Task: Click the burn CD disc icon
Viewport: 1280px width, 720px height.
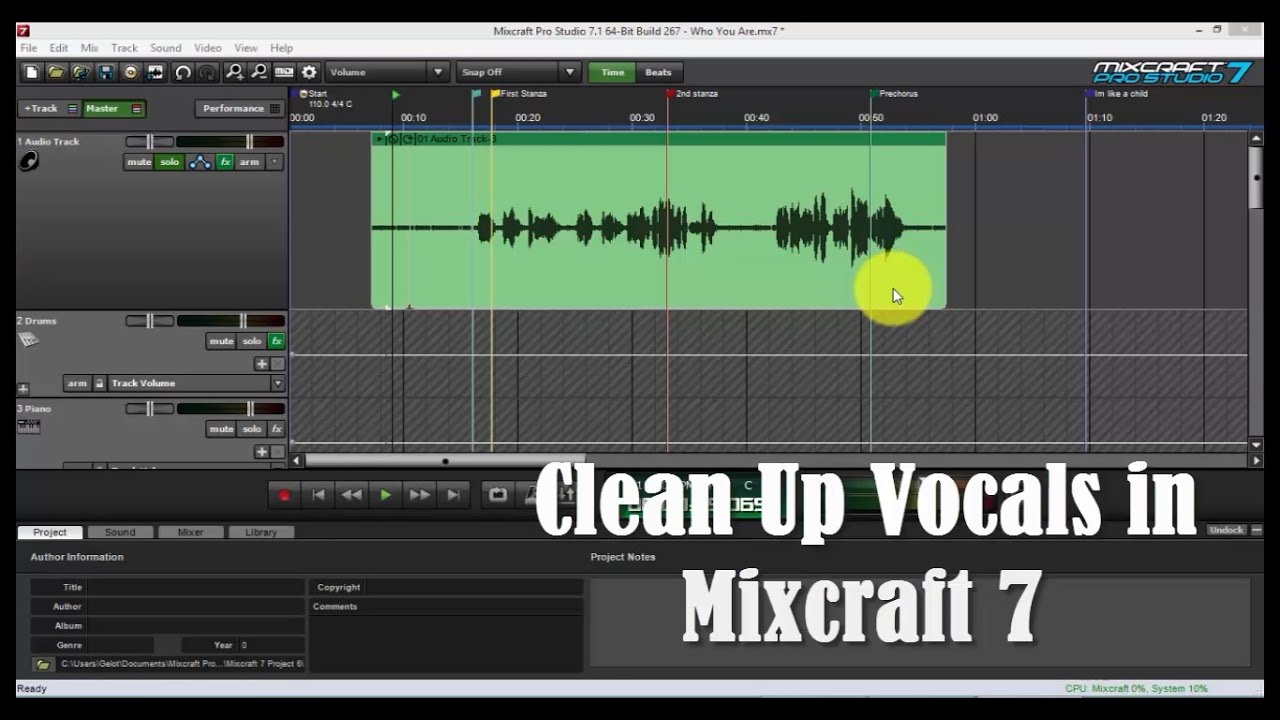Action: [x=131, y=72]
